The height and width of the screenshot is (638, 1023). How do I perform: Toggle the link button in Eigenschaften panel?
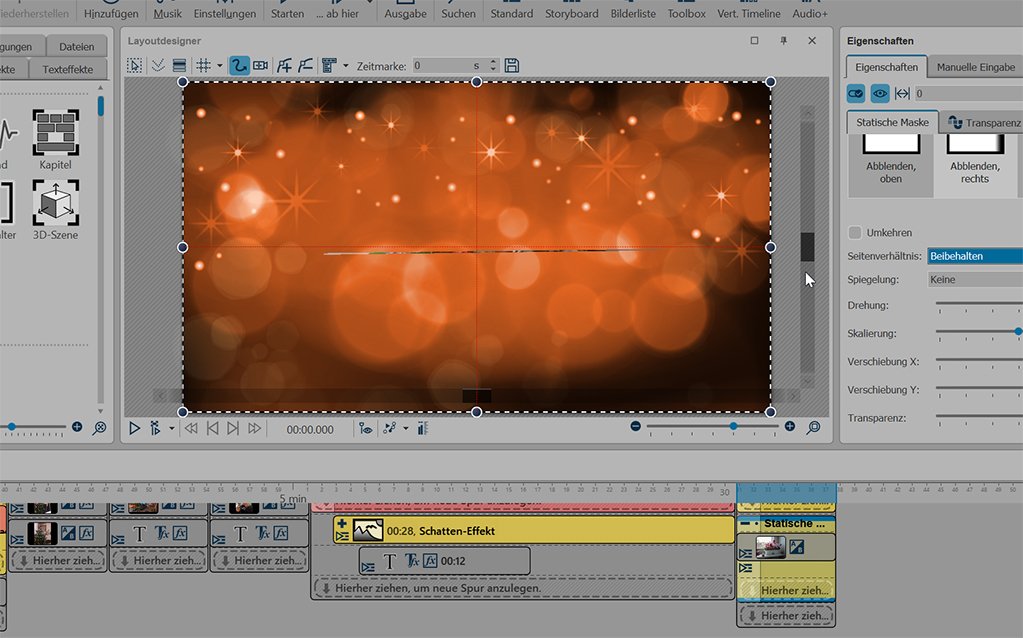click(x=856, y=93)
